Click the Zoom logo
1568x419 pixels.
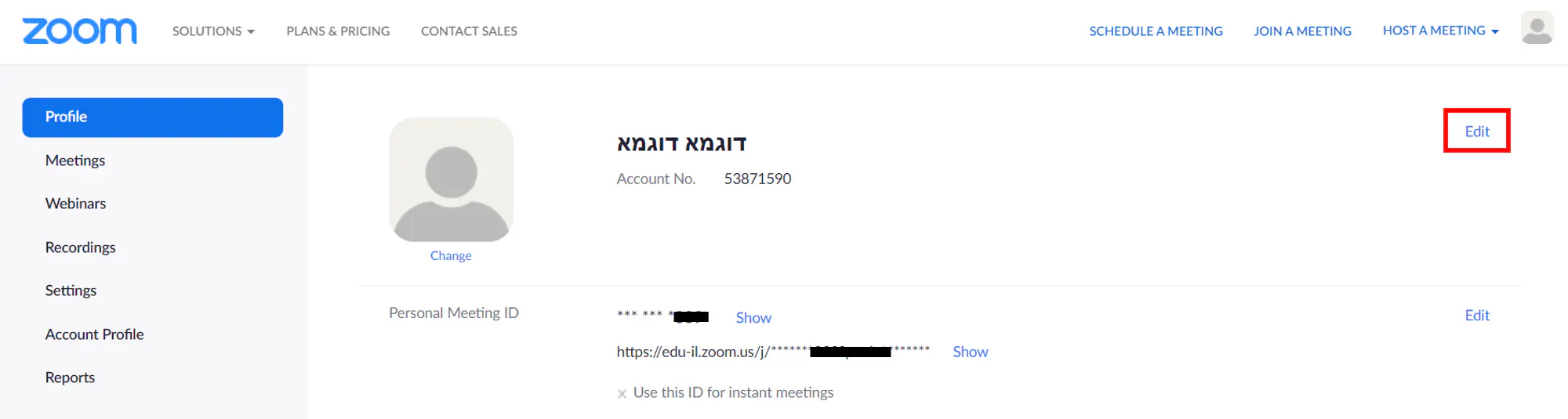pos(79,31)
